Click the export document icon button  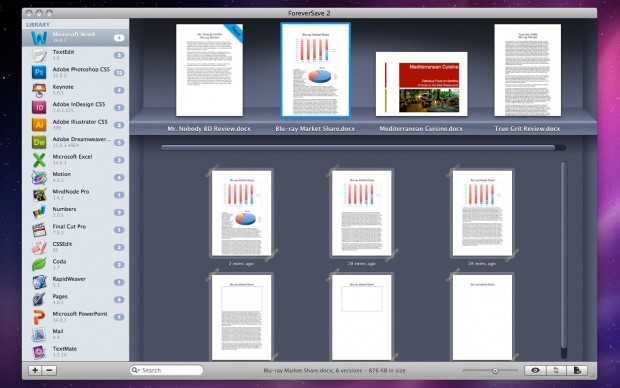[577, 370]
